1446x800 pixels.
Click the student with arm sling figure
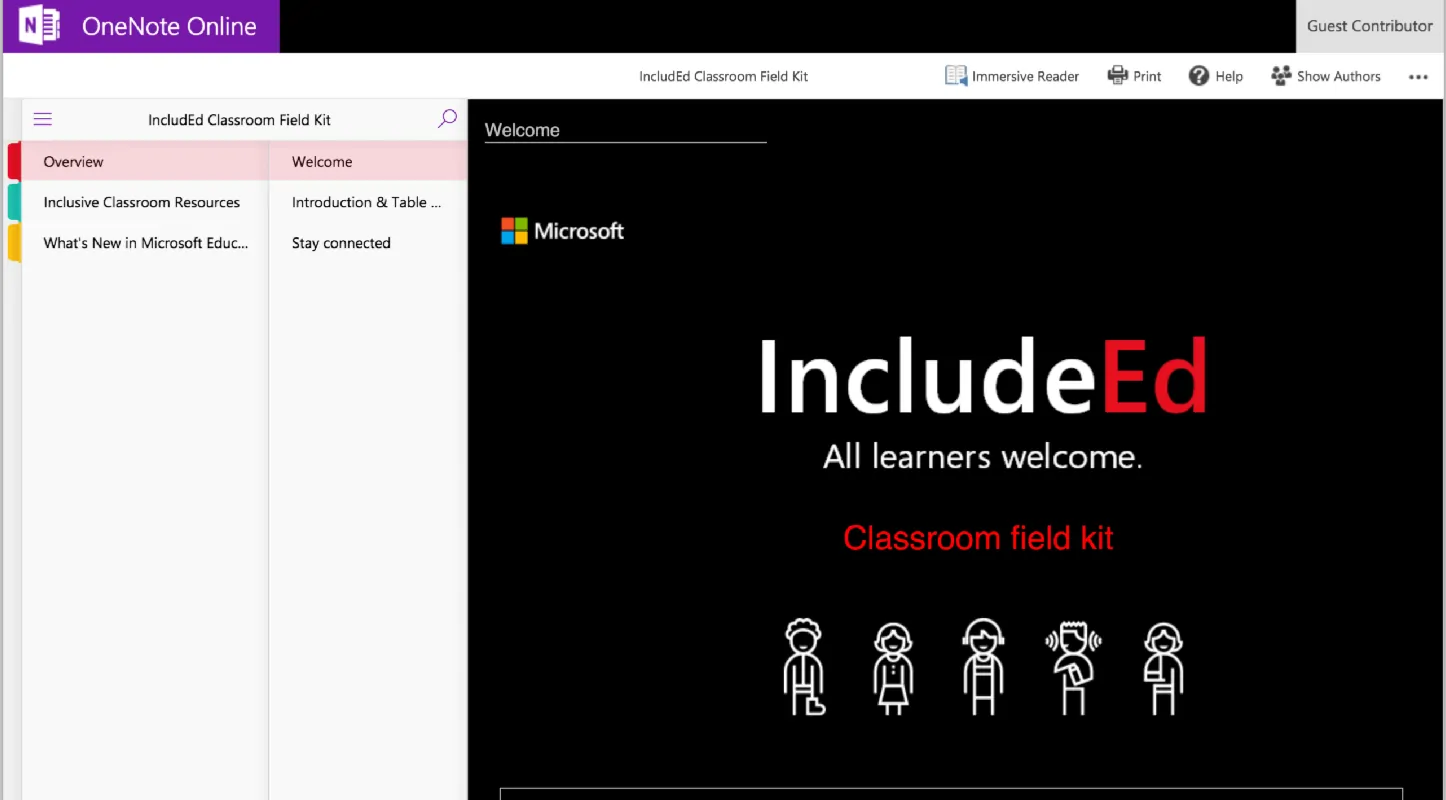tap(1163, 669)
